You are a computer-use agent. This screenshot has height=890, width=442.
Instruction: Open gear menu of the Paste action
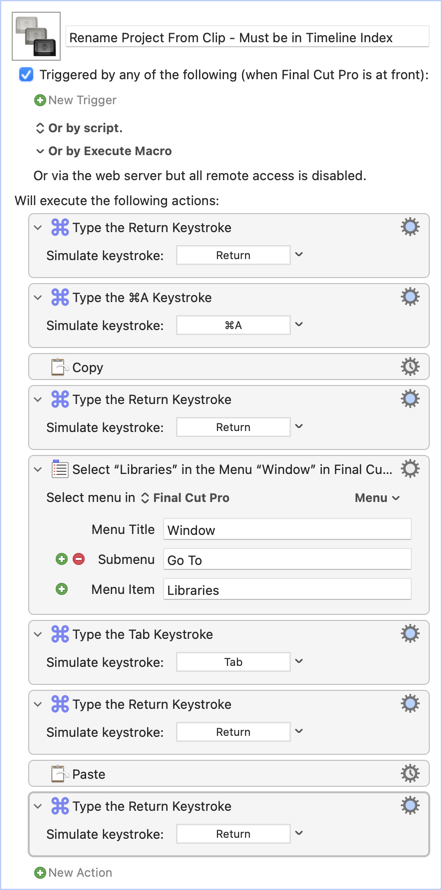pos(410,774)
